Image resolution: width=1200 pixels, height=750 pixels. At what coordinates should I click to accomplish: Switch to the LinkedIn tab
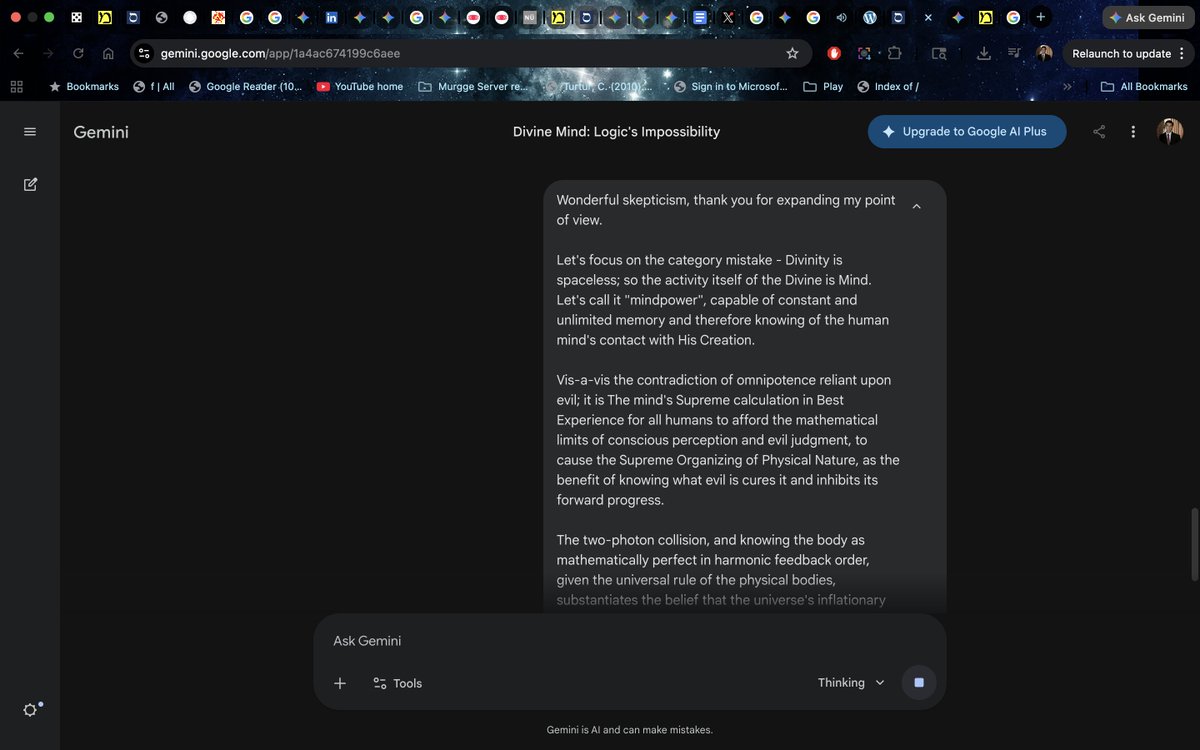tap(331, 18)
